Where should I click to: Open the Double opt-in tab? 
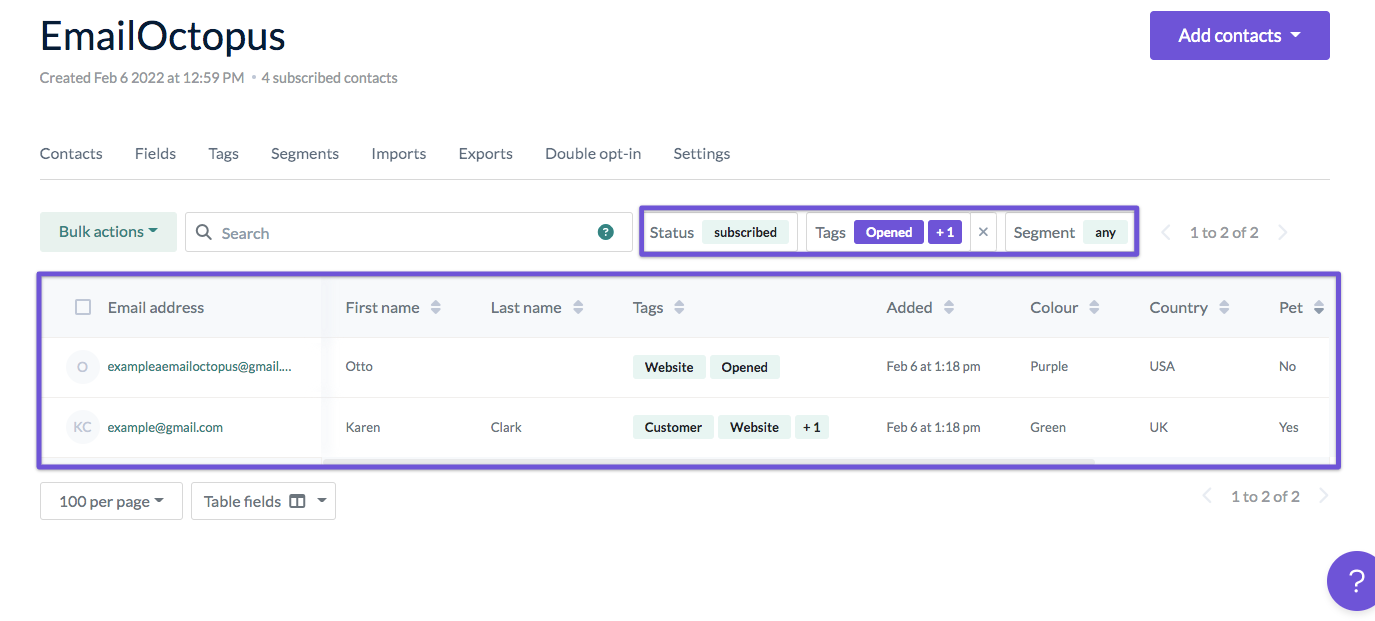[592, 153]
